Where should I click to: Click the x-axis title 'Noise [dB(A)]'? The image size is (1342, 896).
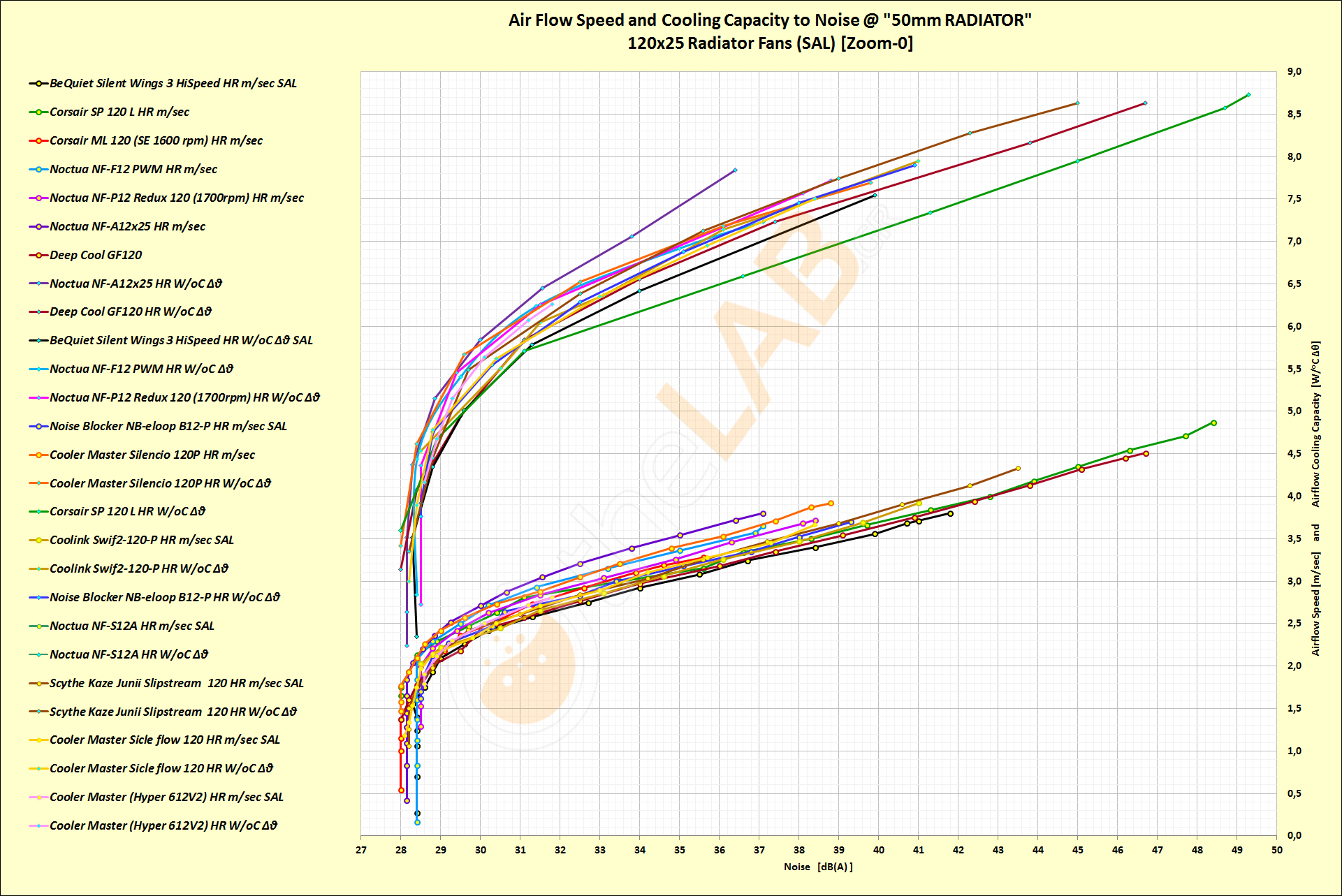pos(818,867)
